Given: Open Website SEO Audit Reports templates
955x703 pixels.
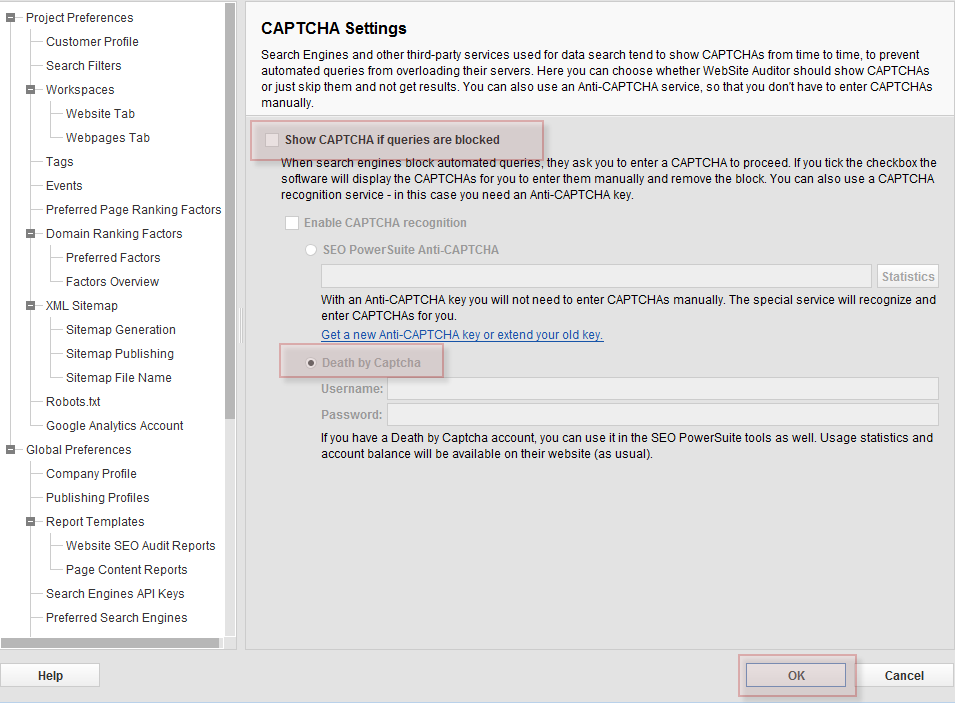Looking at the screenshot, I should (141, 546).
